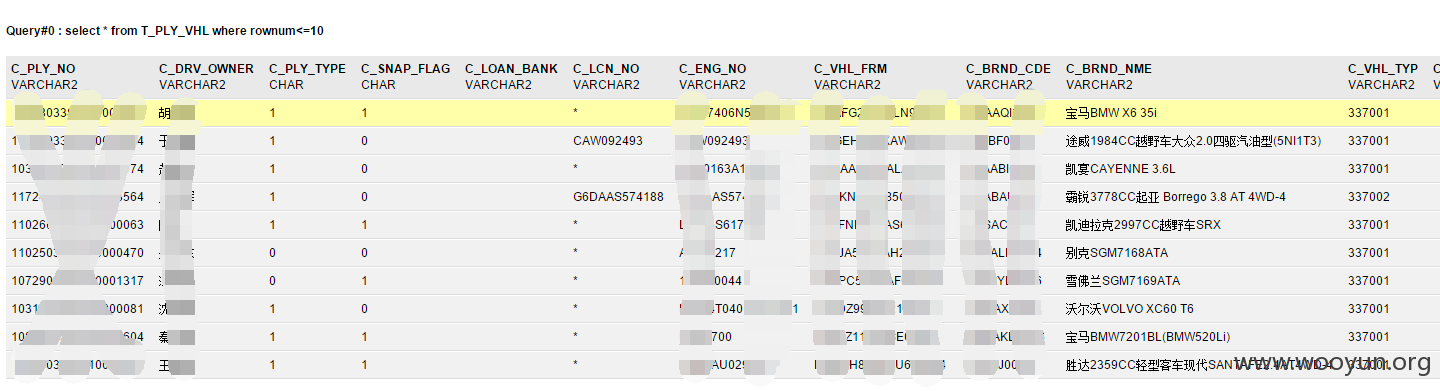Image resolution: width=1440 pixels, height=391 pixels.
Task: Click the 沃尔沃VOLVO XC60 T6 cell
Action: (1130, 309)
